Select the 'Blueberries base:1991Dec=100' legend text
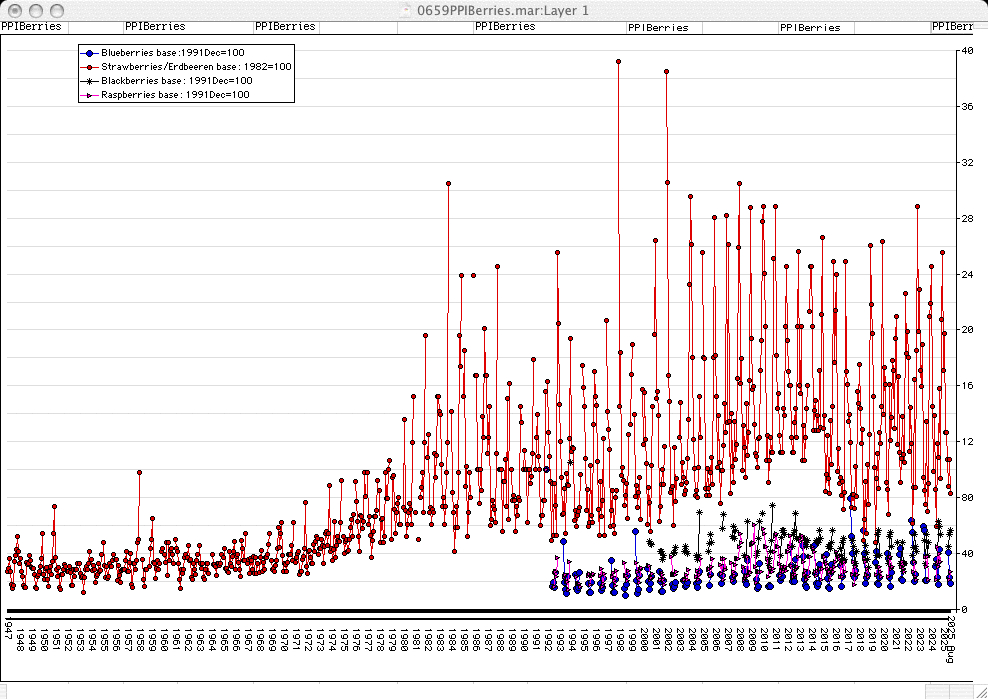 pos(173,52)
